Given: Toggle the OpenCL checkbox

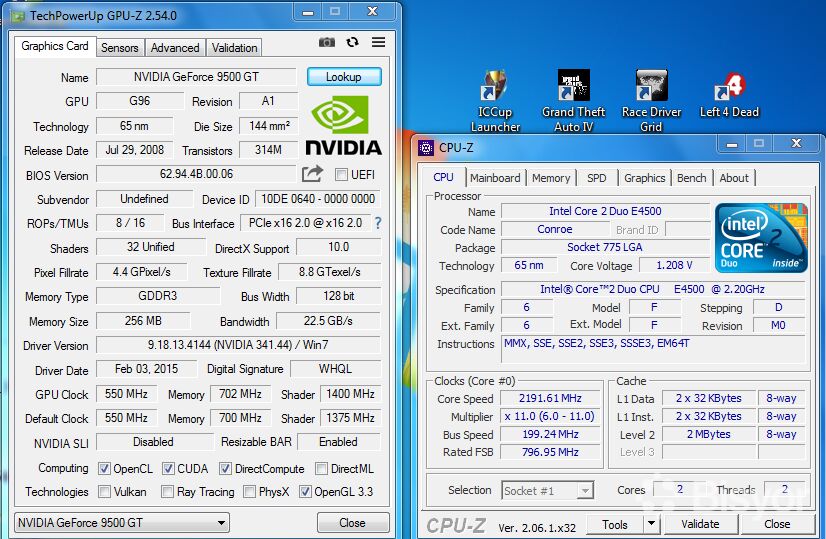Looking at the screenshot, I should point(104,468).
